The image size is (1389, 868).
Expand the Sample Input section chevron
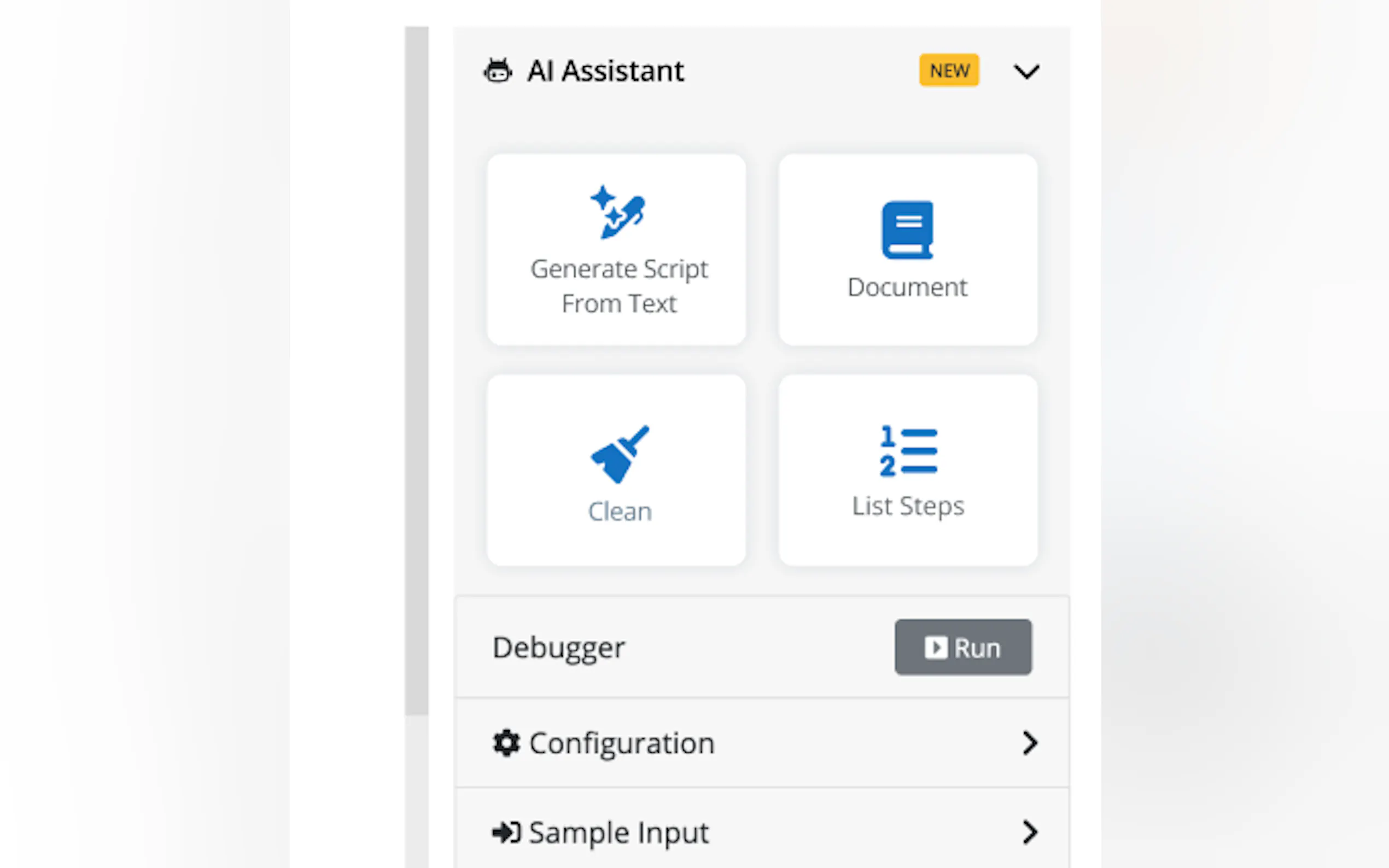(1030, 832)
